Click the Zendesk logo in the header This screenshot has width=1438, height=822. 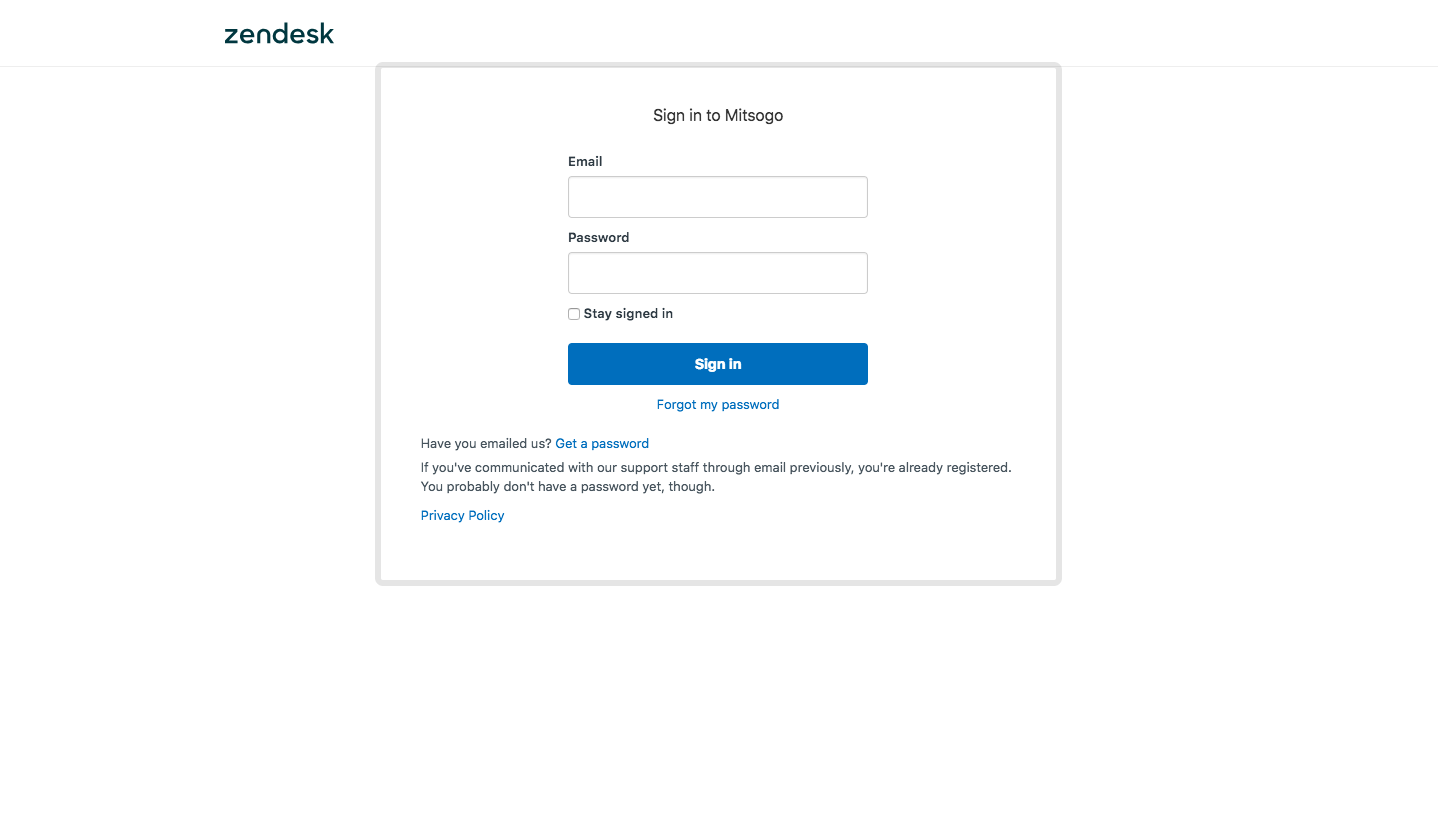279,34
